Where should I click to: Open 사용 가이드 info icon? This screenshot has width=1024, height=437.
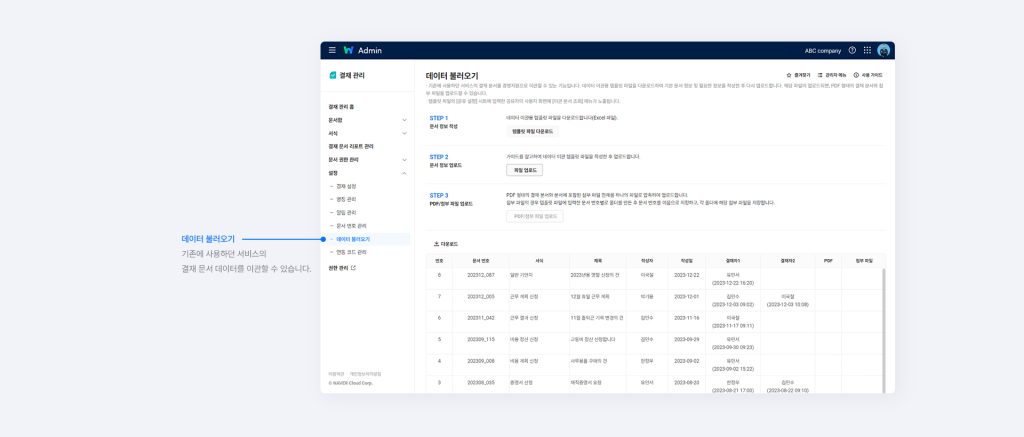point(857,75)
